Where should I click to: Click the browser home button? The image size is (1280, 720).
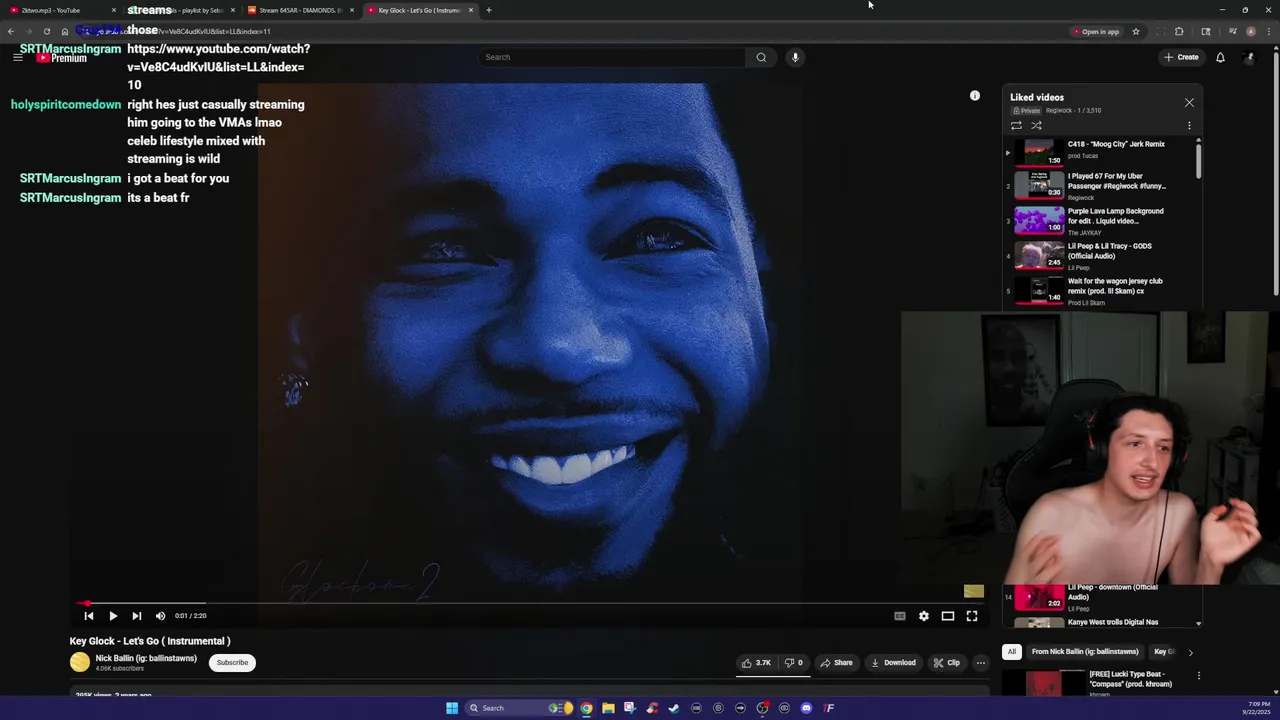click(65, 31)
